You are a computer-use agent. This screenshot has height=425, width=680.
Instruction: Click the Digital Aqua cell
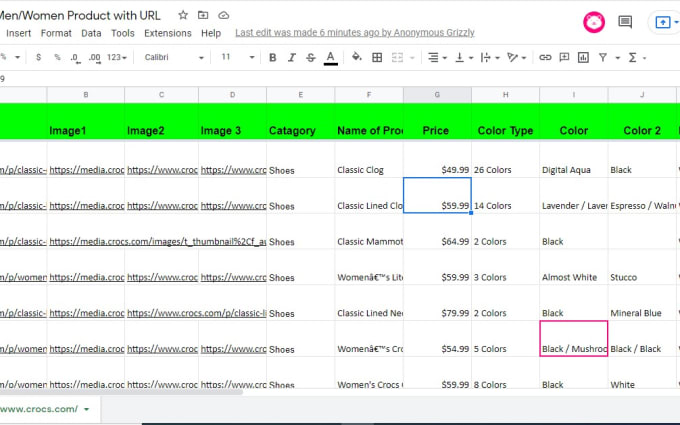coord(574,159)
